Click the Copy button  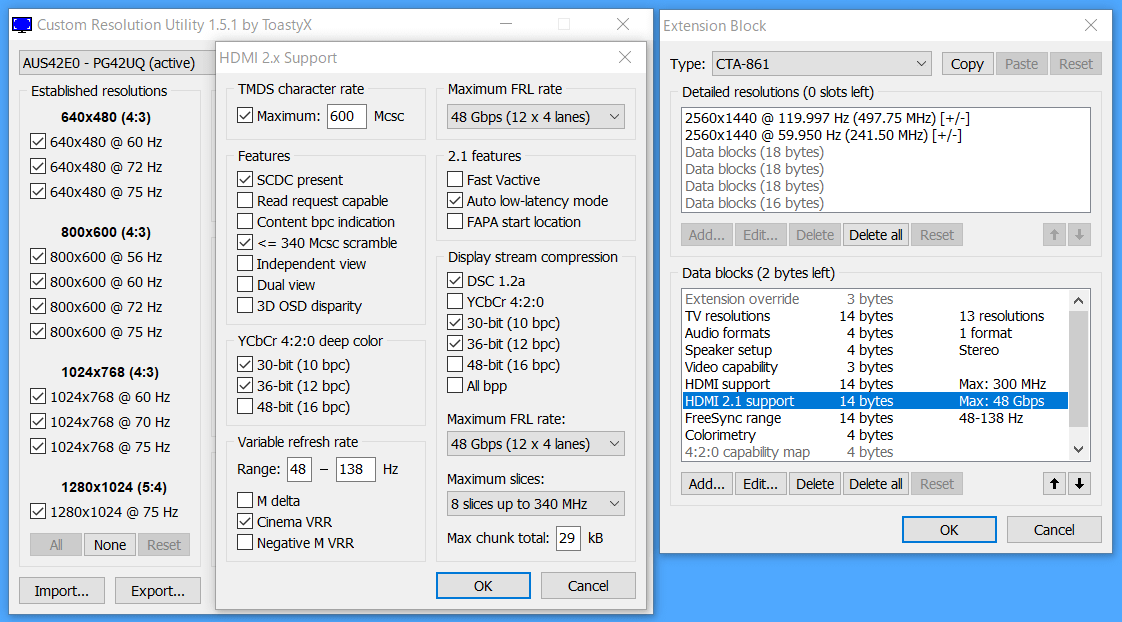[x=967, y=64]
